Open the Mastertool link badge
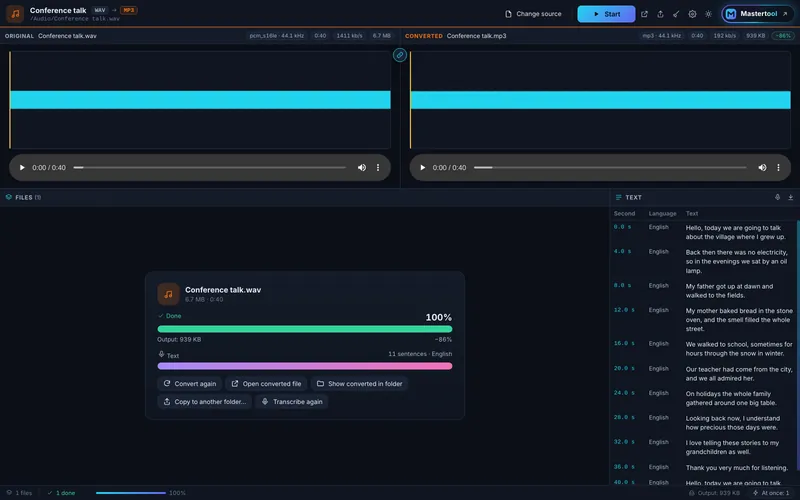This screenshot has height=500, width=800. (757, 14)
